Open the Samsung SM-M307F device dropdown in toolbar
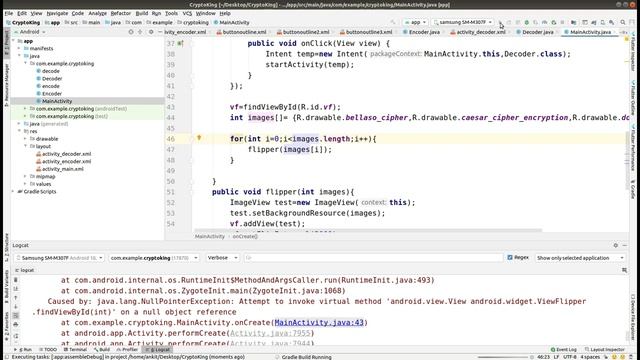Screen dimensions: 640x360 (x=463, y=22)
